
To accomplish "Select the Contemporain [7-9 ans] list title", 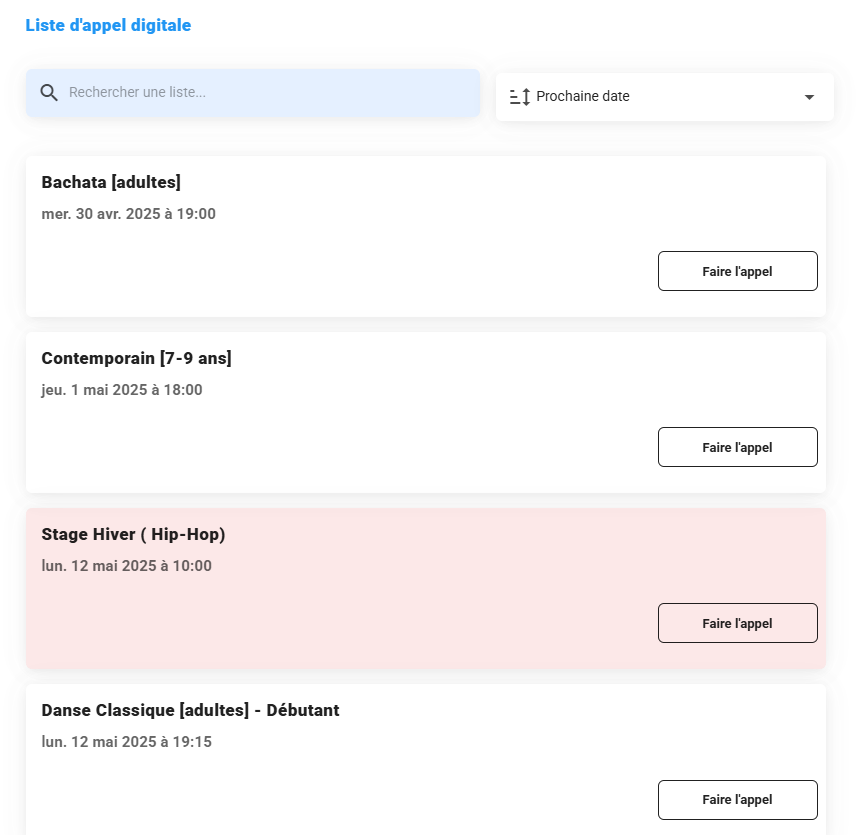I will [x=137, y=358].
